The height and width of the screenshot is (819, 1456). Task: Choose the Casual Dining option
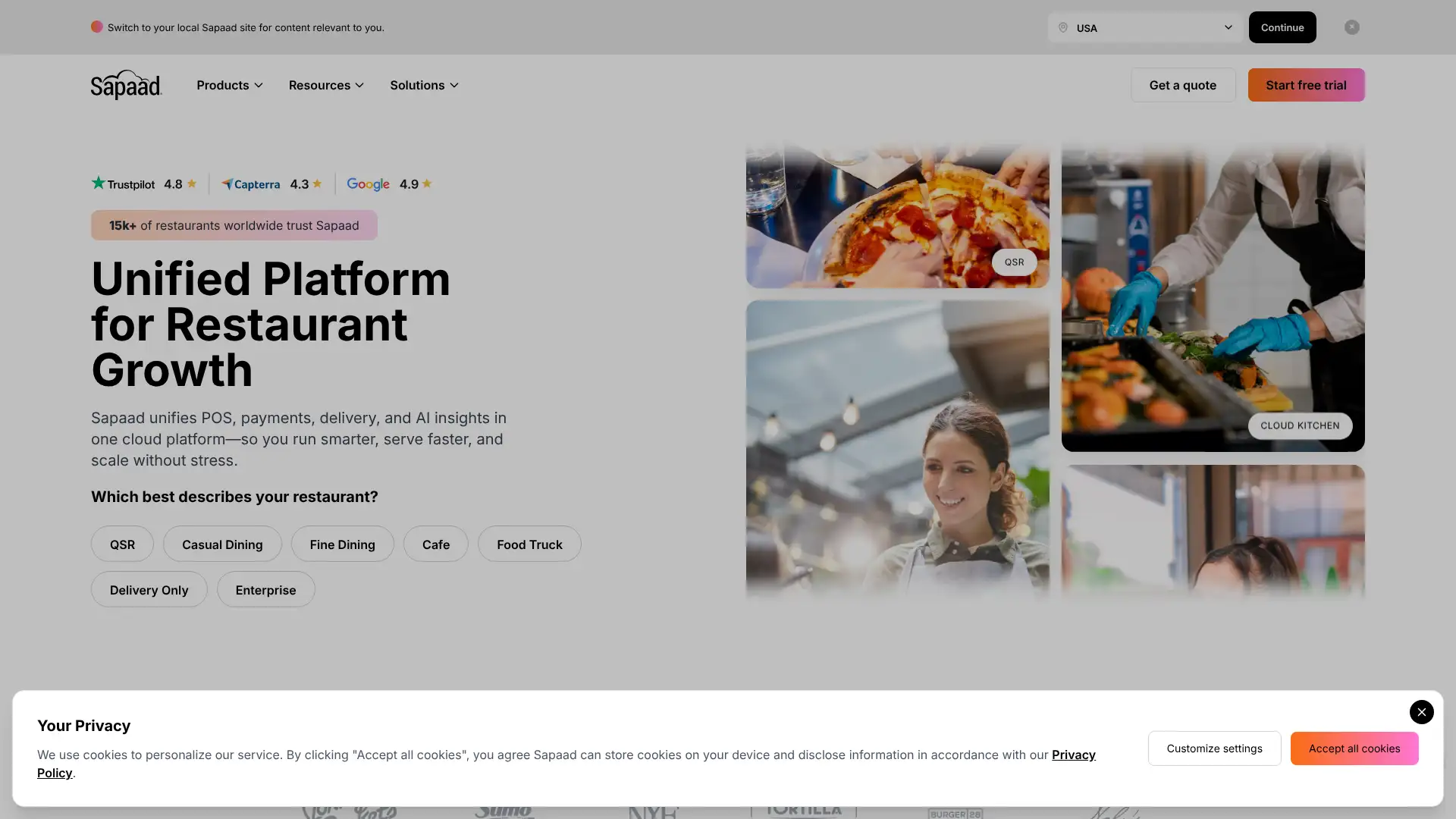coord(222,544)
